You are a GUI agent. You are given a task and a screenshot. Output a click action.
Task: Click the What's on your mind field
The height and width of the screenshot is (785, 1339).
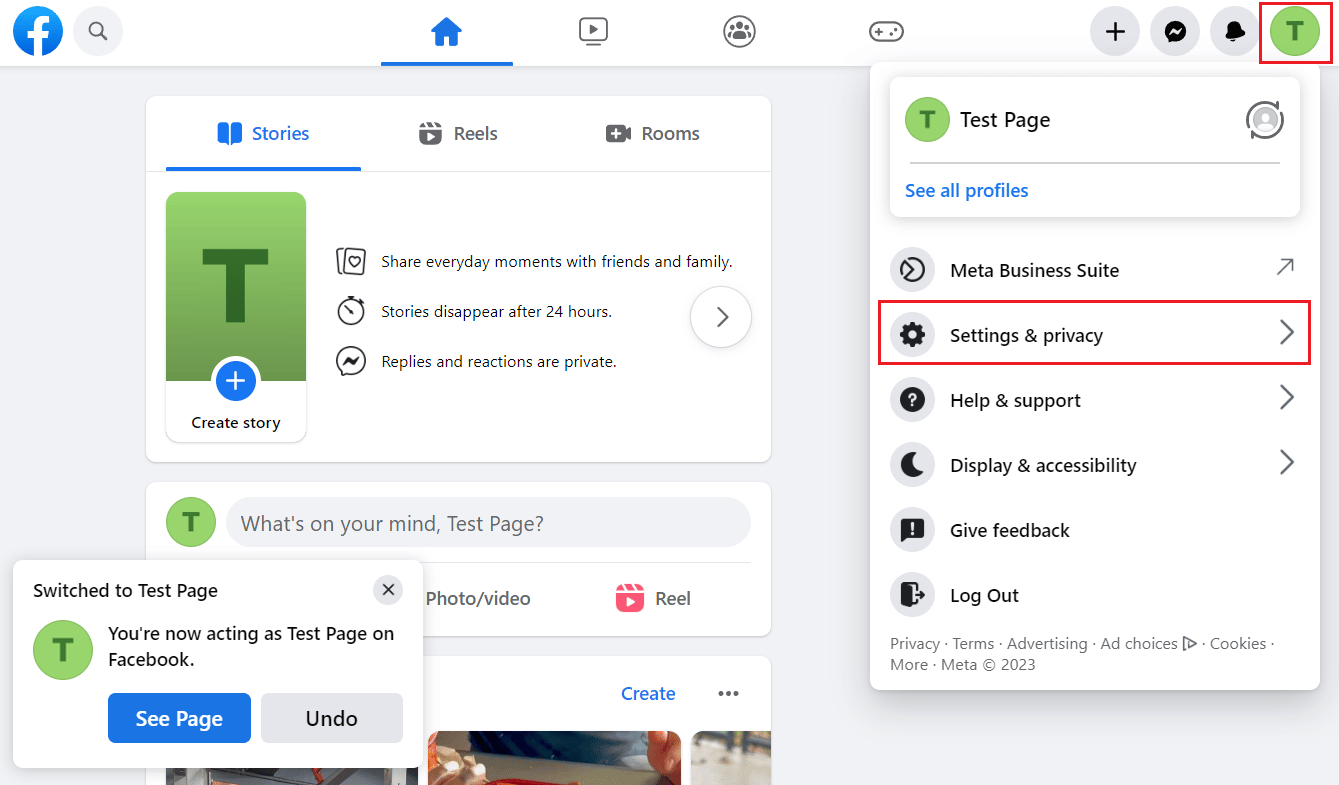[x=489, y=523]
